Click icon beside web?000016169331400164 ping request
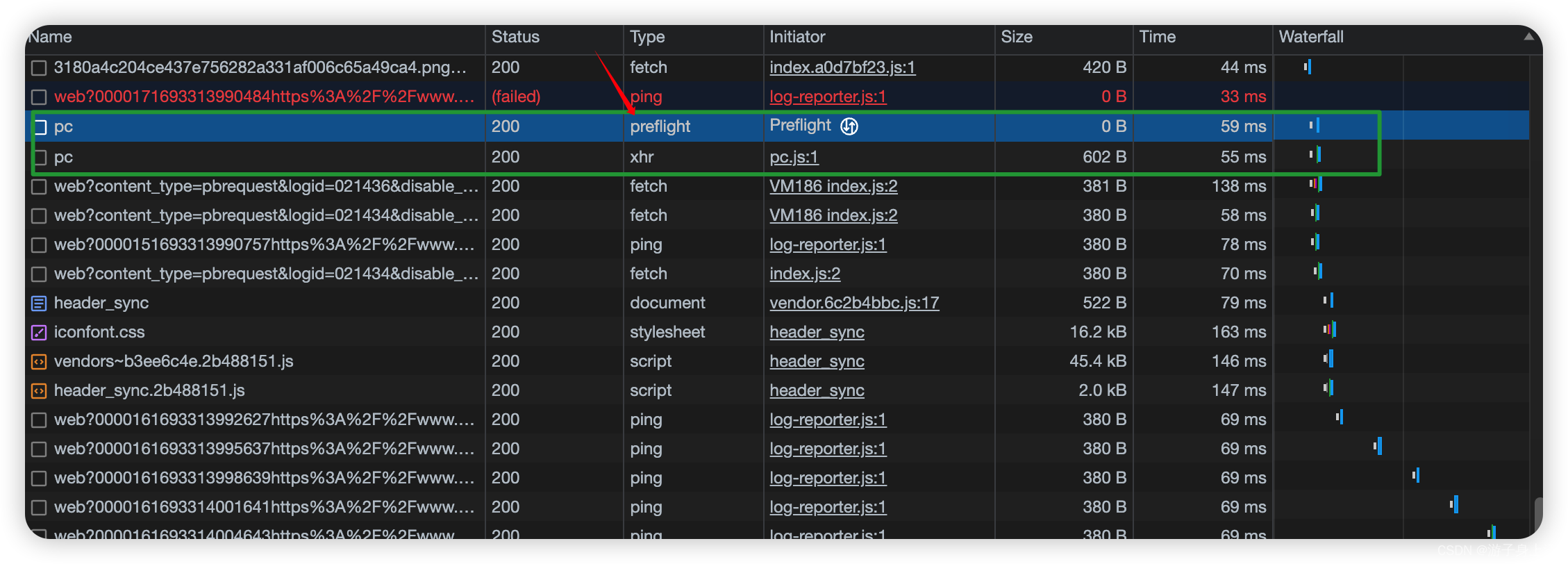The image size is (1568, 564). coord(39,508)
